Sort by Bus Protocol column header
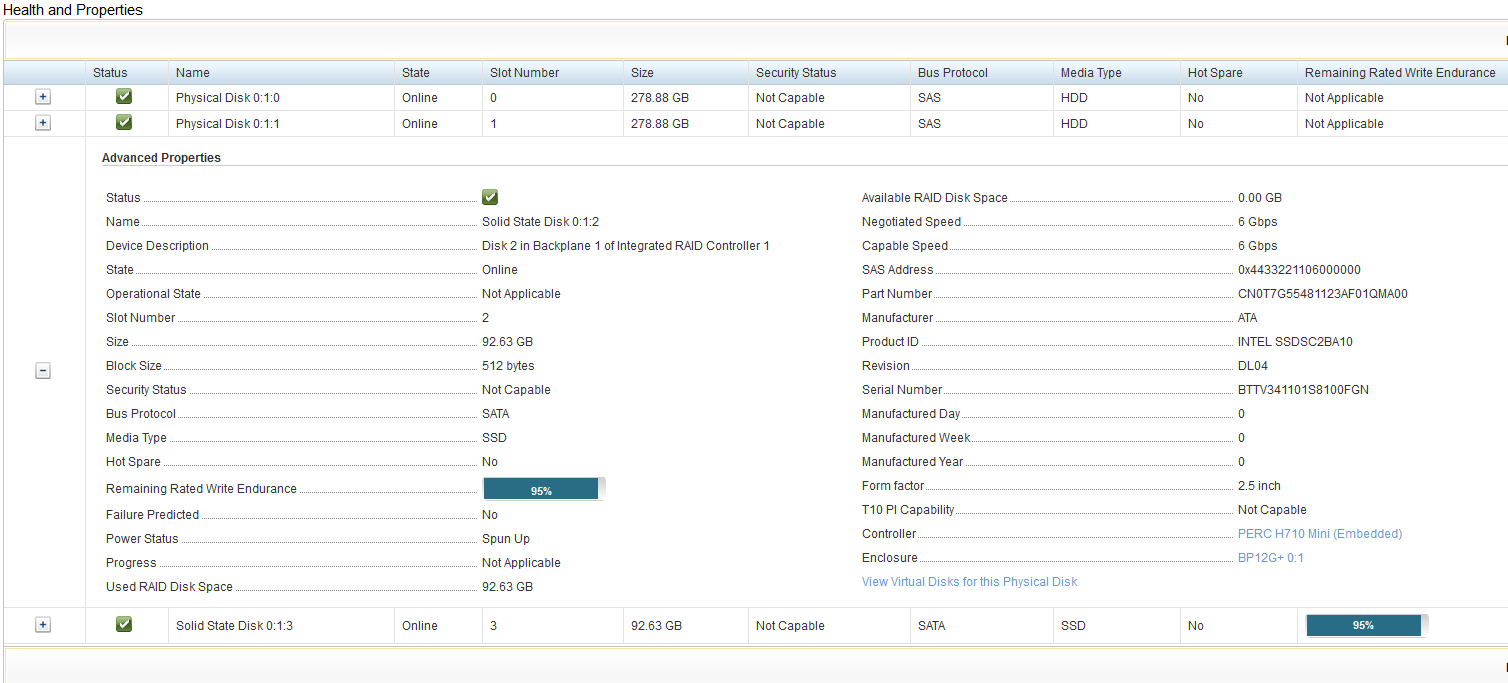 pyautogui.click(x=953, y=73)
